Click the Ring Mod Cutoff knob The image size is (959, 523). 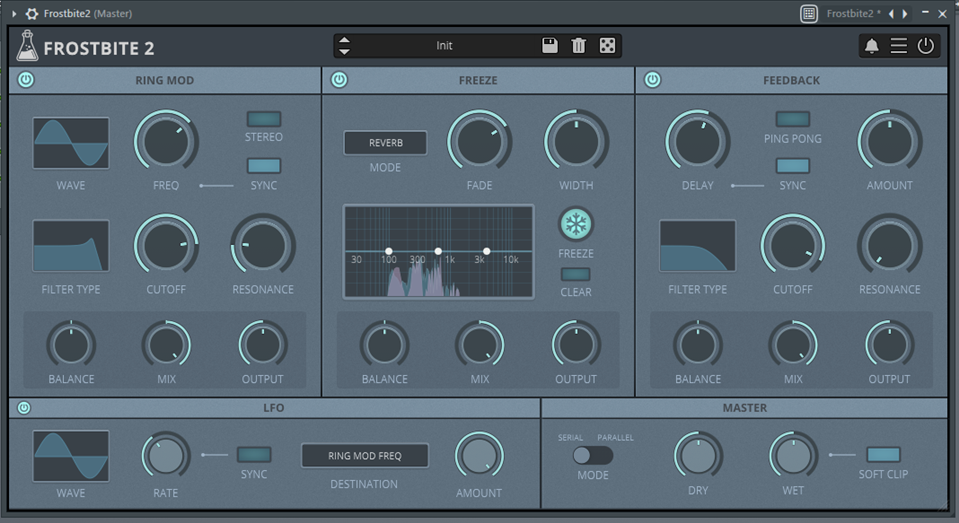click(166, 245)
